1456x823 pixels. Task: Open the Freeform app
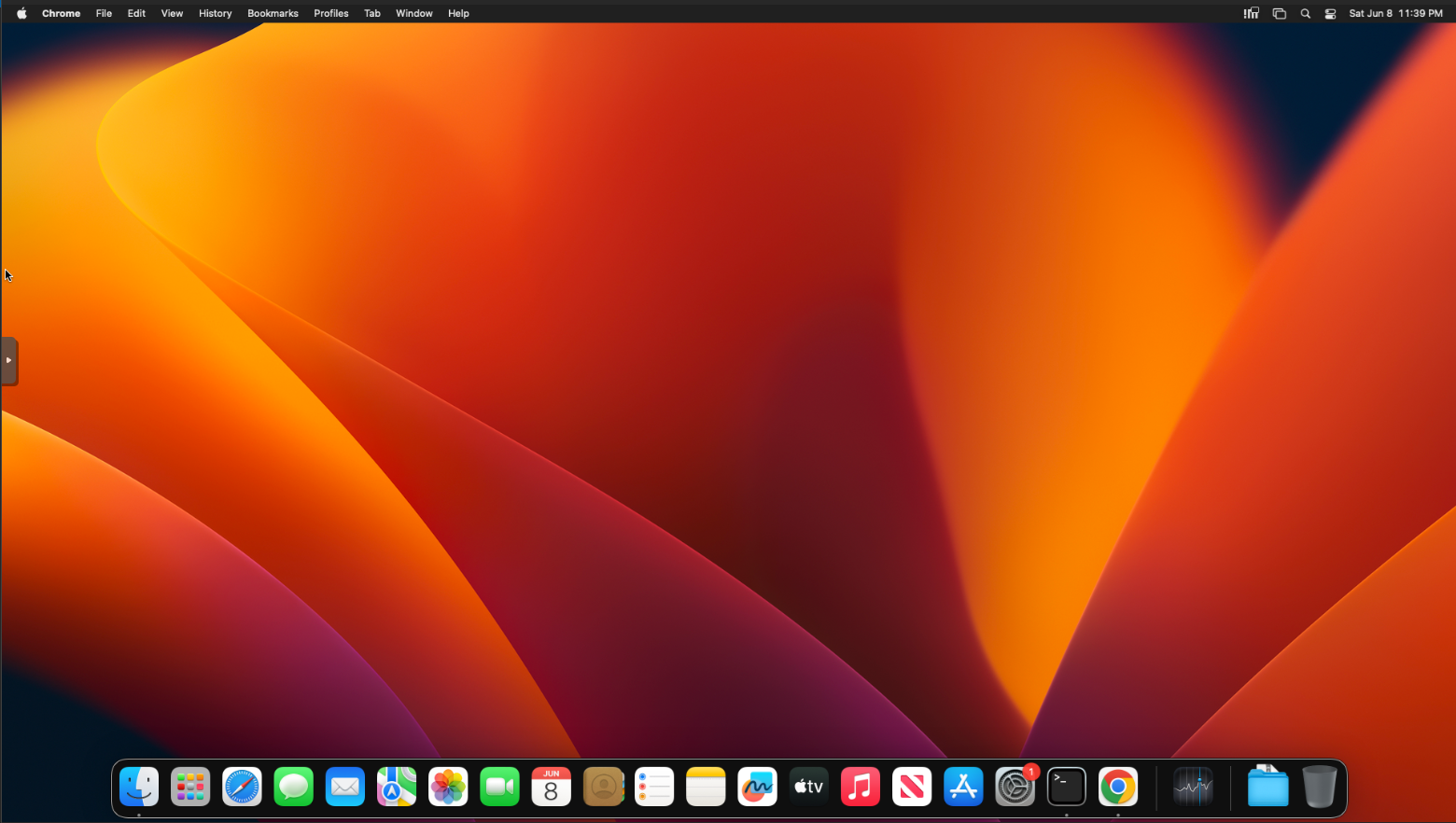point(757,787)
